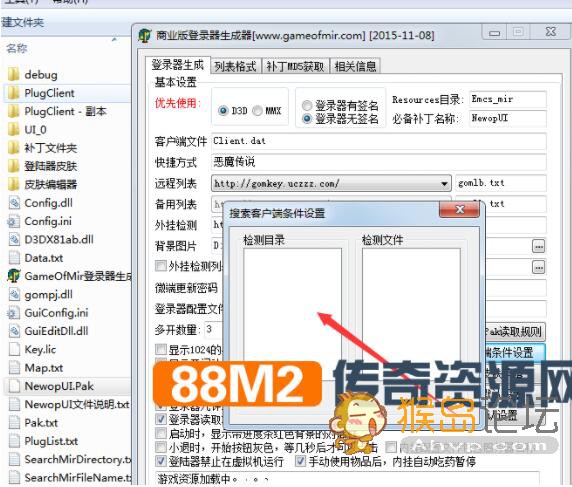This screenshot has width=572, height=487.
Task: Click the 条件设置 button
Action: tap(514, 352)
